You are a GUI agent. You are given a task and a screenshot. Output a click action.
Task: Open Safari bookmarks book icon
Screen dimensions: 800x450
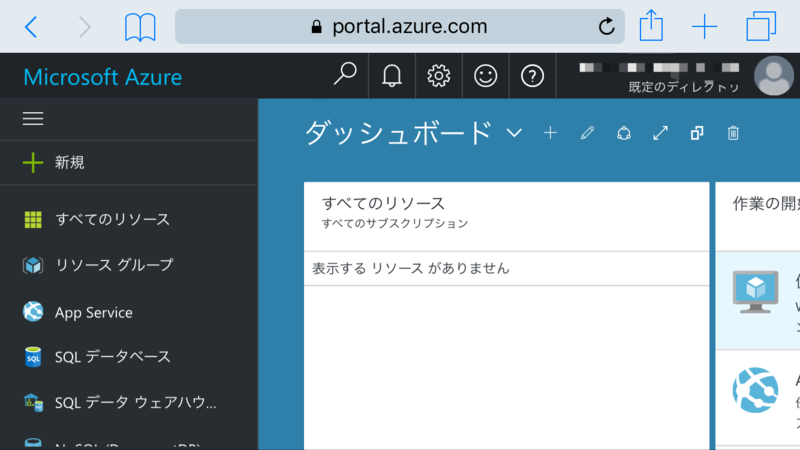[140, 27]
